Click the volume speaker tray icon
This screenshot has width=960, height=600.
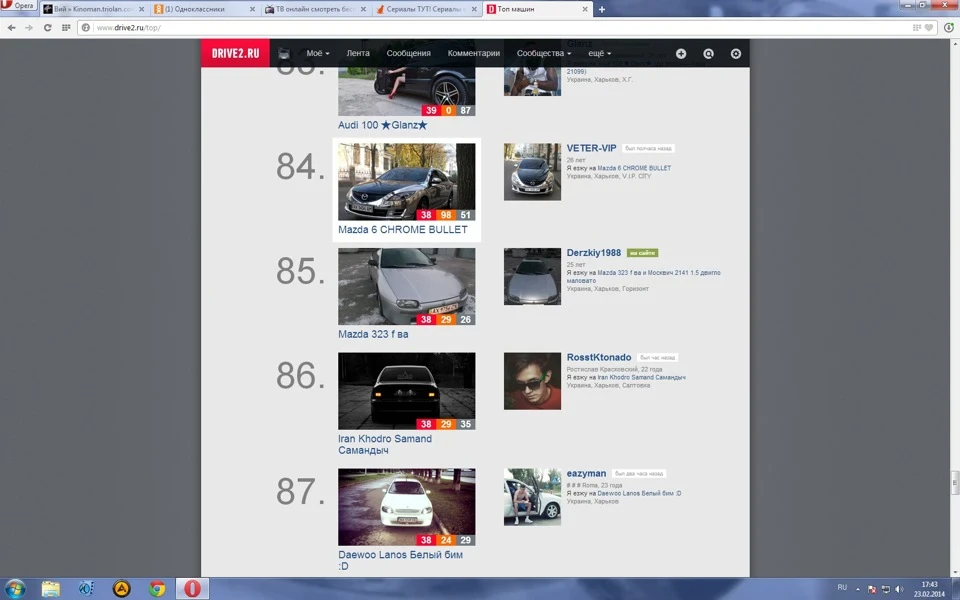coord(899,589)
